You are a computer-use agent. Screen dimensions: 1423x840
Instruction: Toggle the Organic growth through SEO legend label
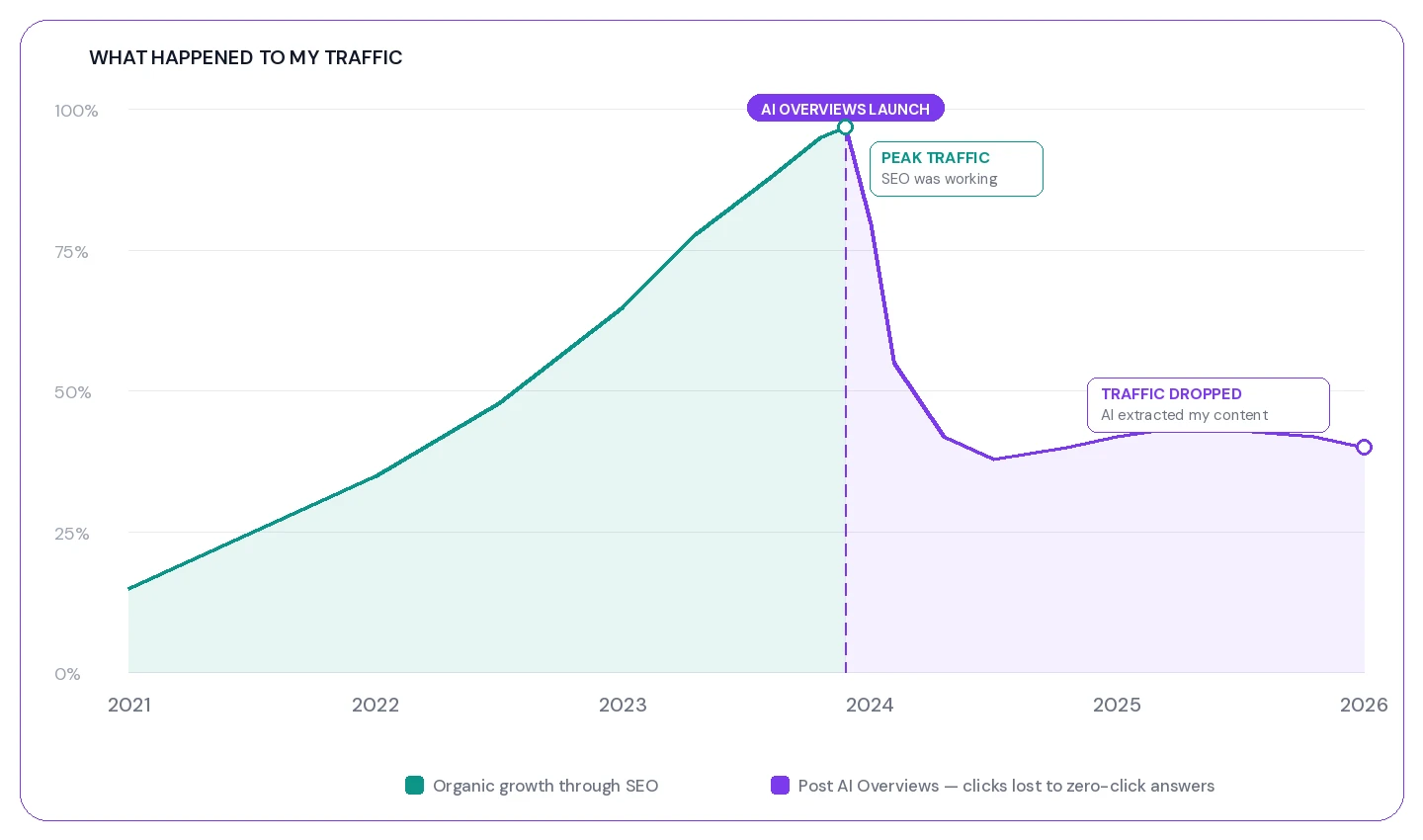(x=545, y=786)
